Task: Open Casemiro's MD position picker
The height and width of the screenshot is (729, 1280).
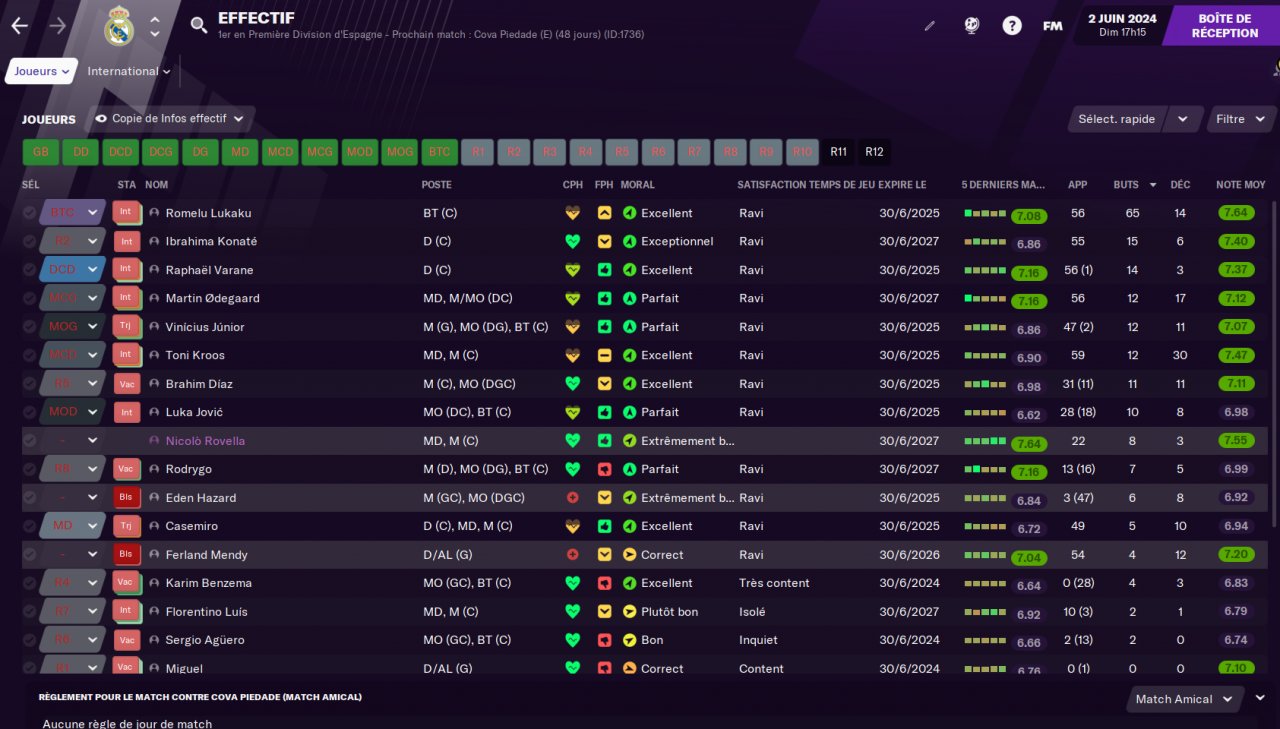Action: [x=72, y=526]
